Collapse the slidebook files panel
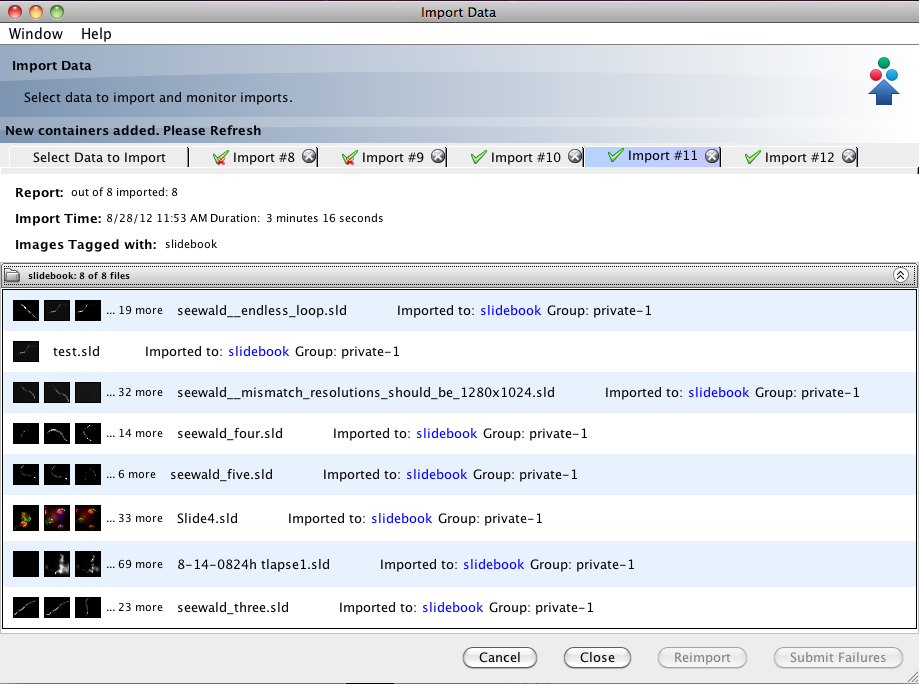Image resolution: width=919 pixels, height=684 pixels. pos(900,275)
